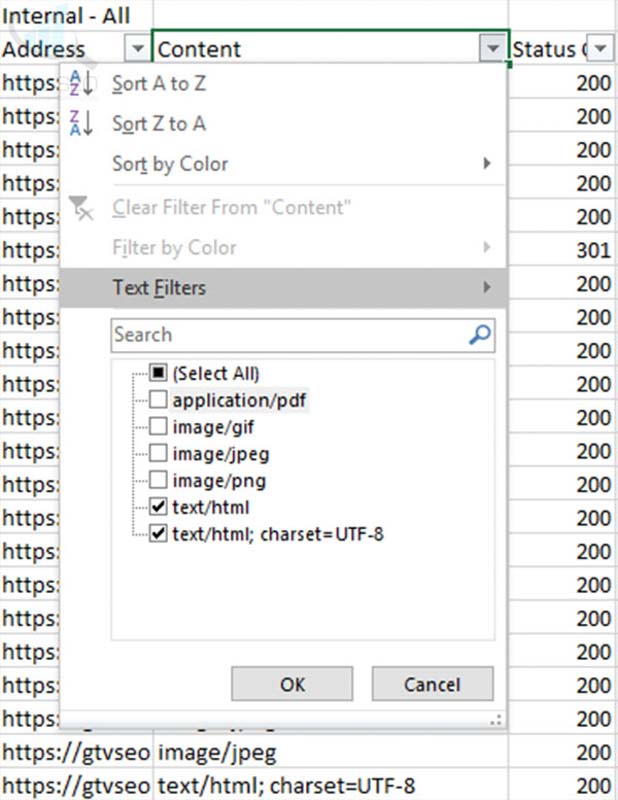Dismiss the filter using Cancel
Image resolution: width=618 pixels, height=800 pixels.
click(x=432, y=684)
